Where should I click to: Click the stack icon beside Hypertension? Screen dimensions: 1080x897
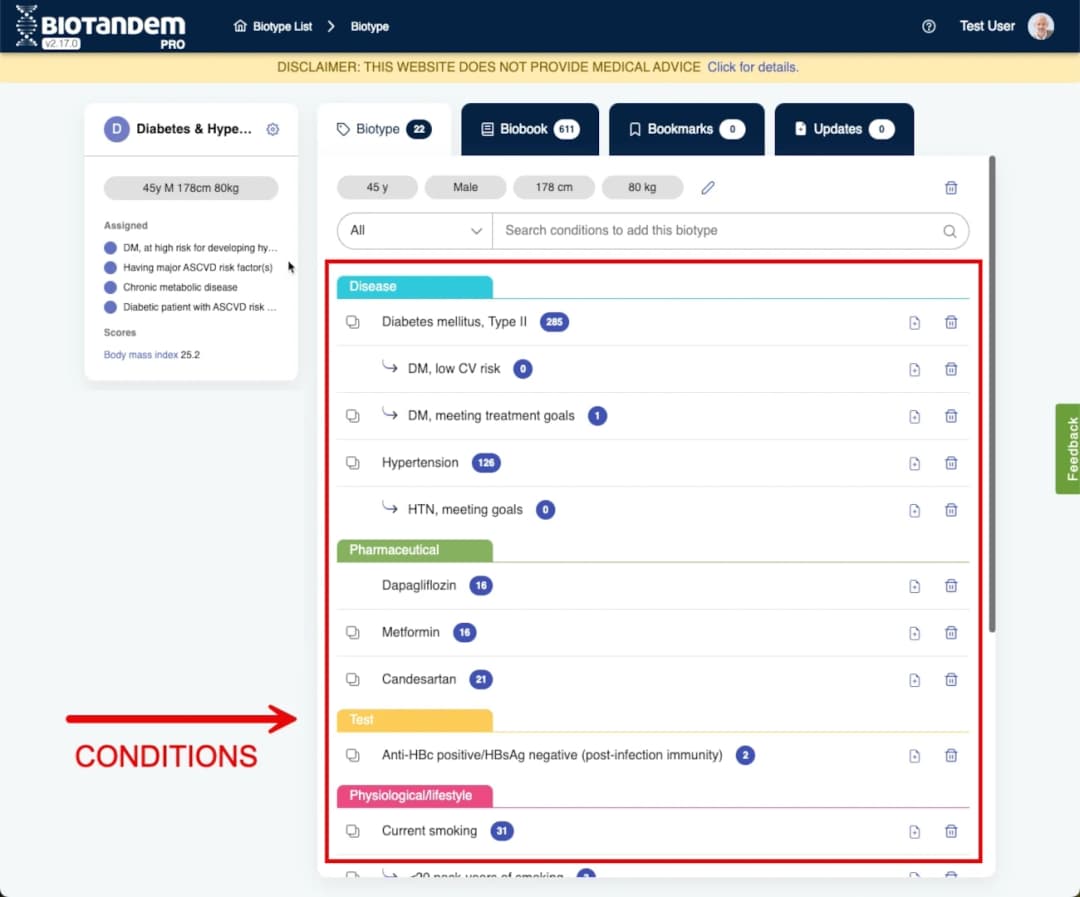352,463
